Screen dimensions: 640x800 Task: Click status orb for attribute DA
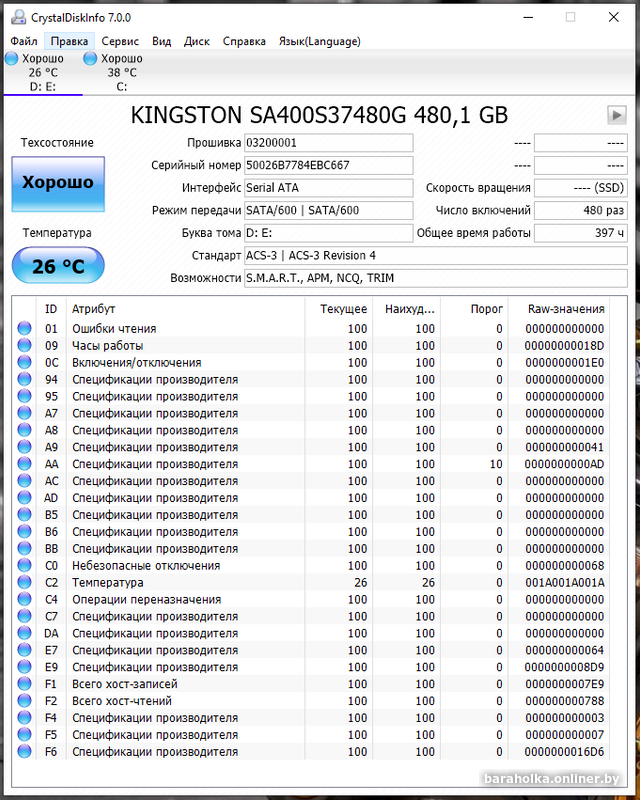(24, 633)
